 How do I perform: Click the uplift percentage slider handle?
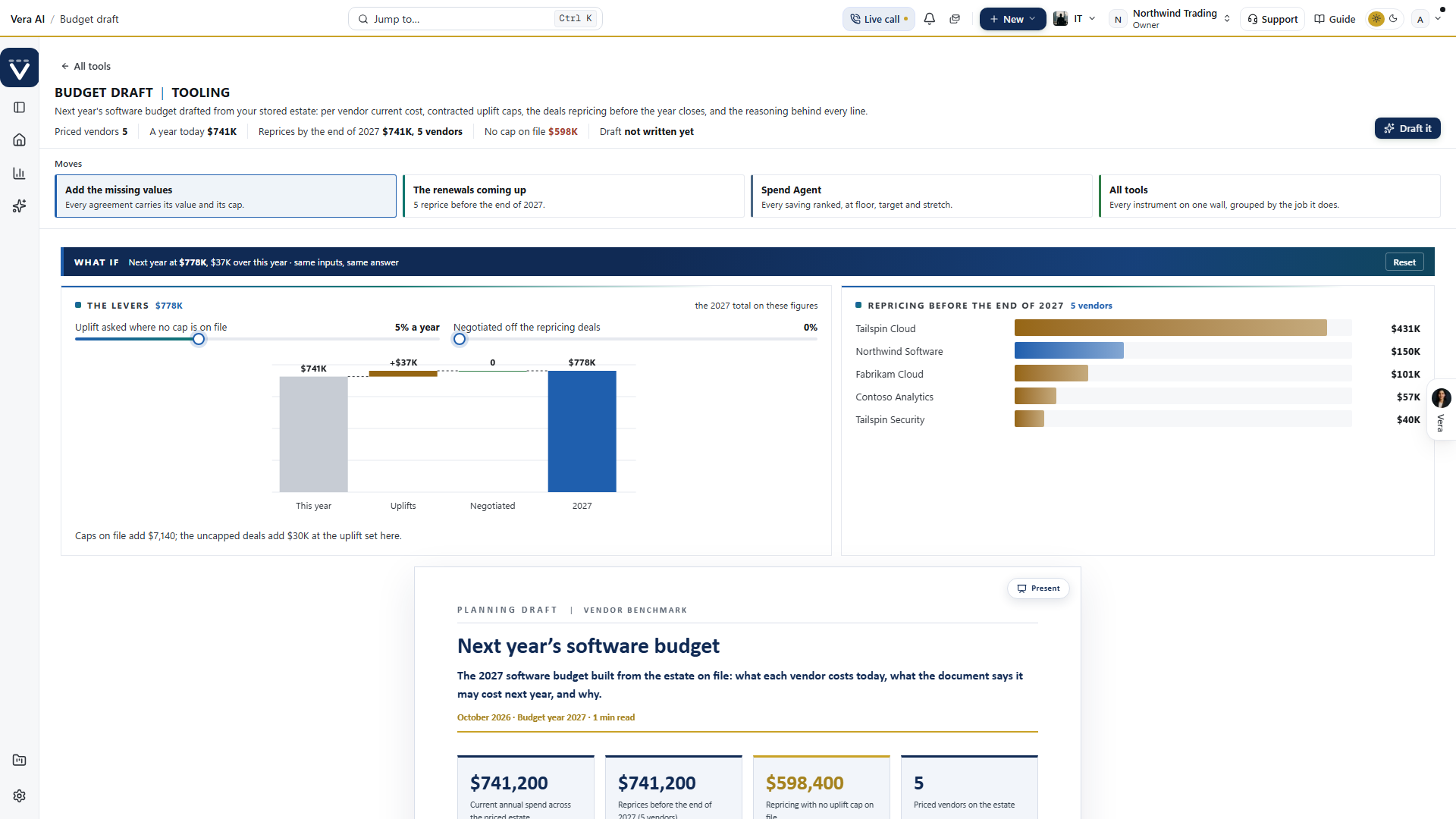click(x=199, y=340)
